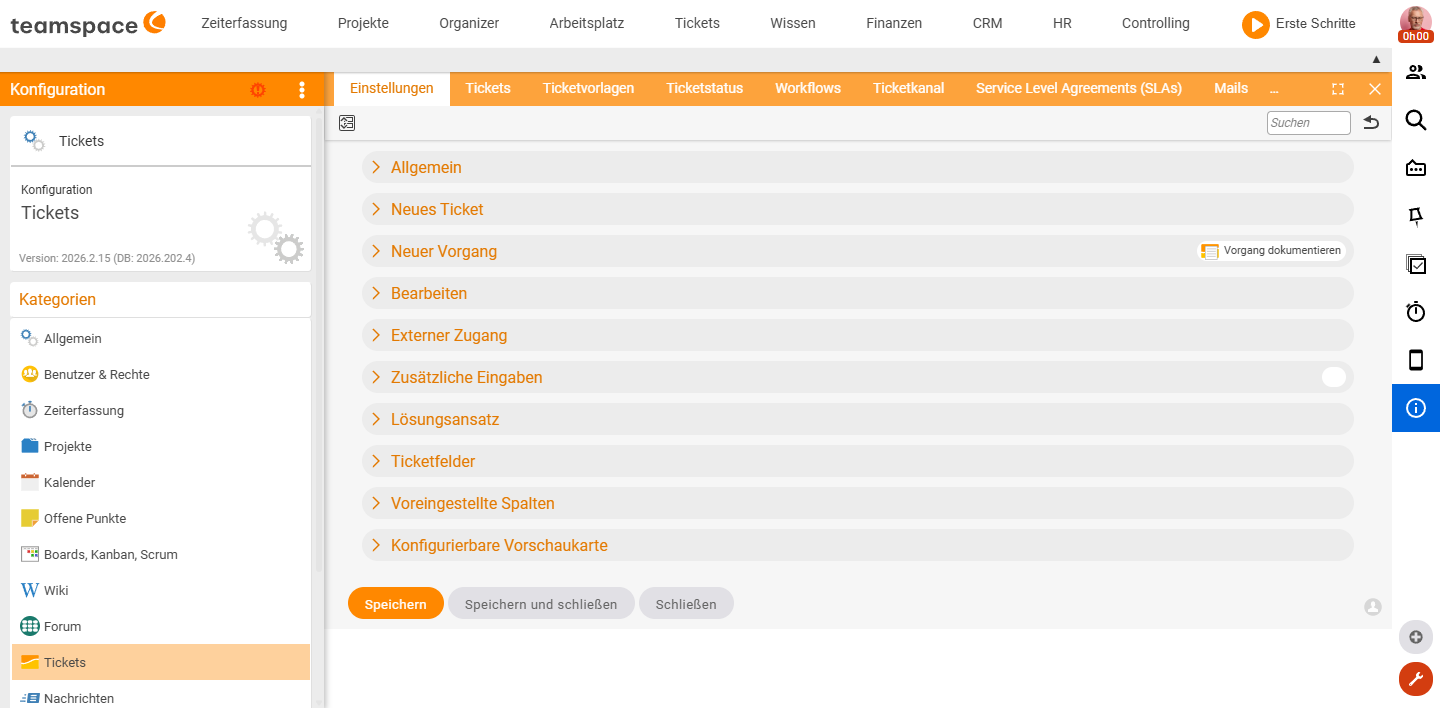Screen dimensions: 1440x708
Task: Open the Finanzen top menu
Action: tap(894, 23)
